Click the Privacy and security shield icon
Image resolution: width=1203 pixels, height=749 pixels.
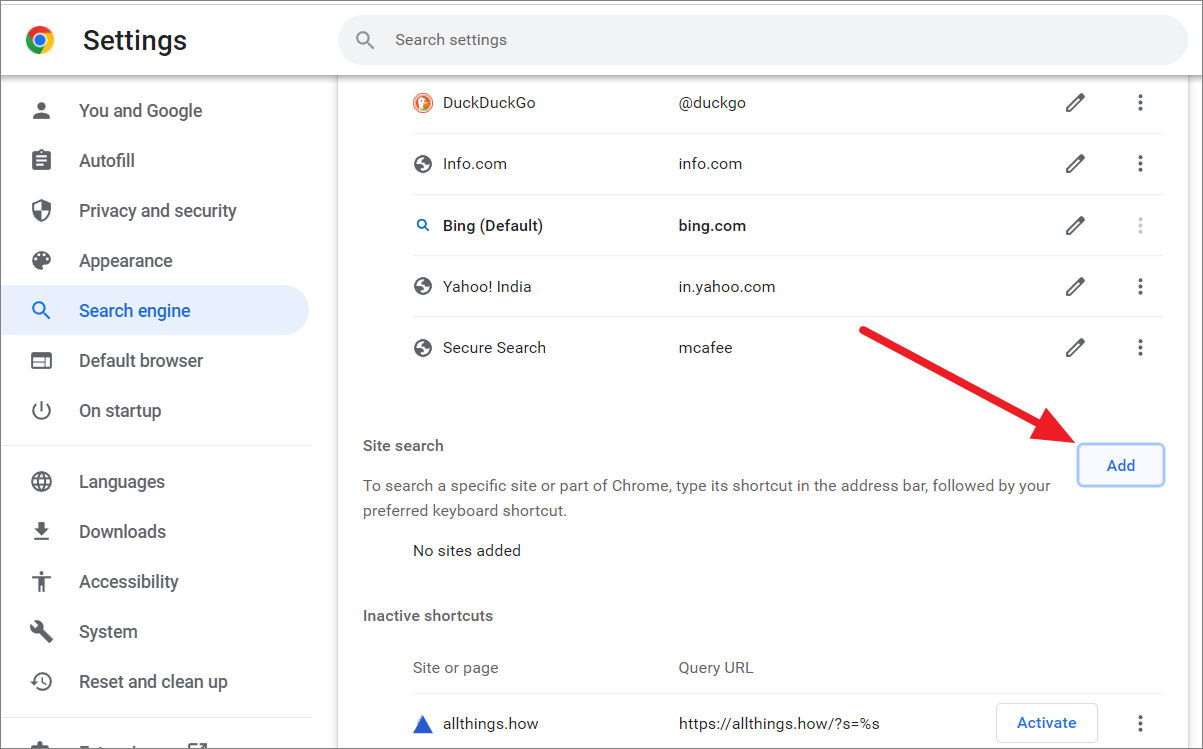[x=41, y=211]
